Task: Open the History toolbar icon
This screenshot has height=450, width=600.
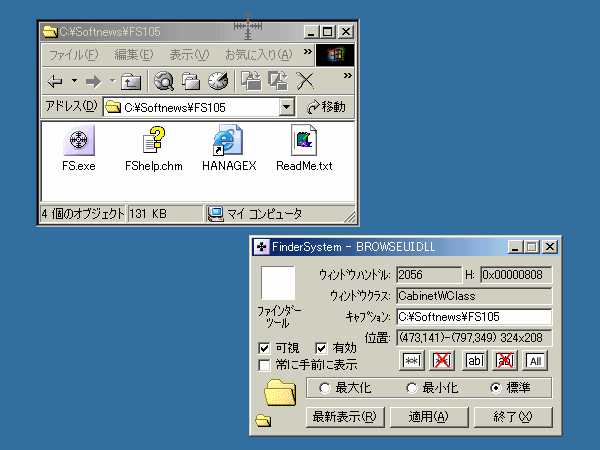Action: 217,81
